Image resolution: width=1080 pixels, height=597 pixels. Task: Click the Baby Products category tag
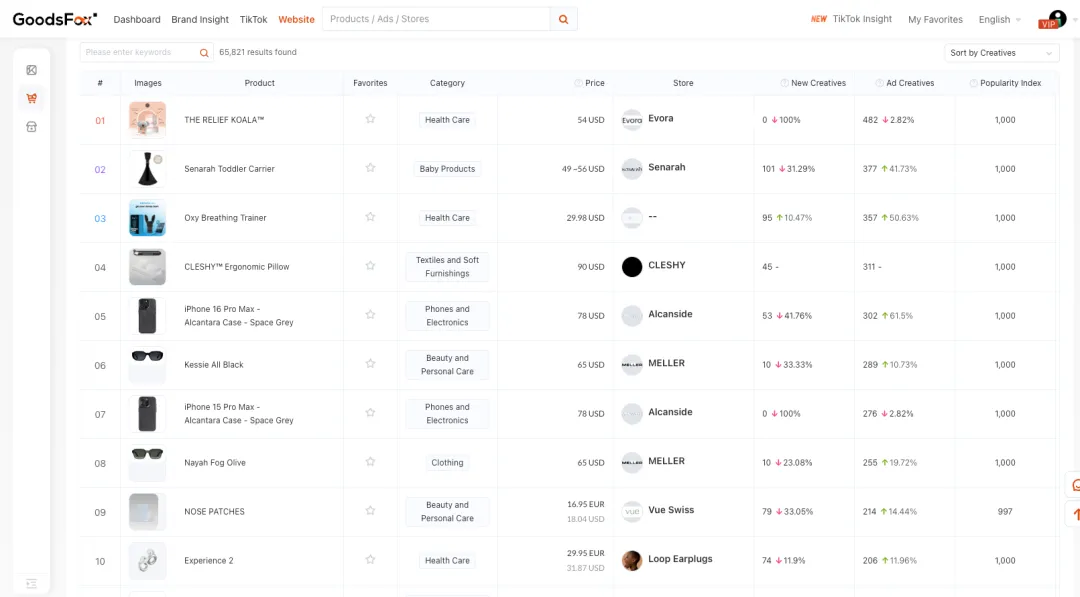[x=447, y=169]
